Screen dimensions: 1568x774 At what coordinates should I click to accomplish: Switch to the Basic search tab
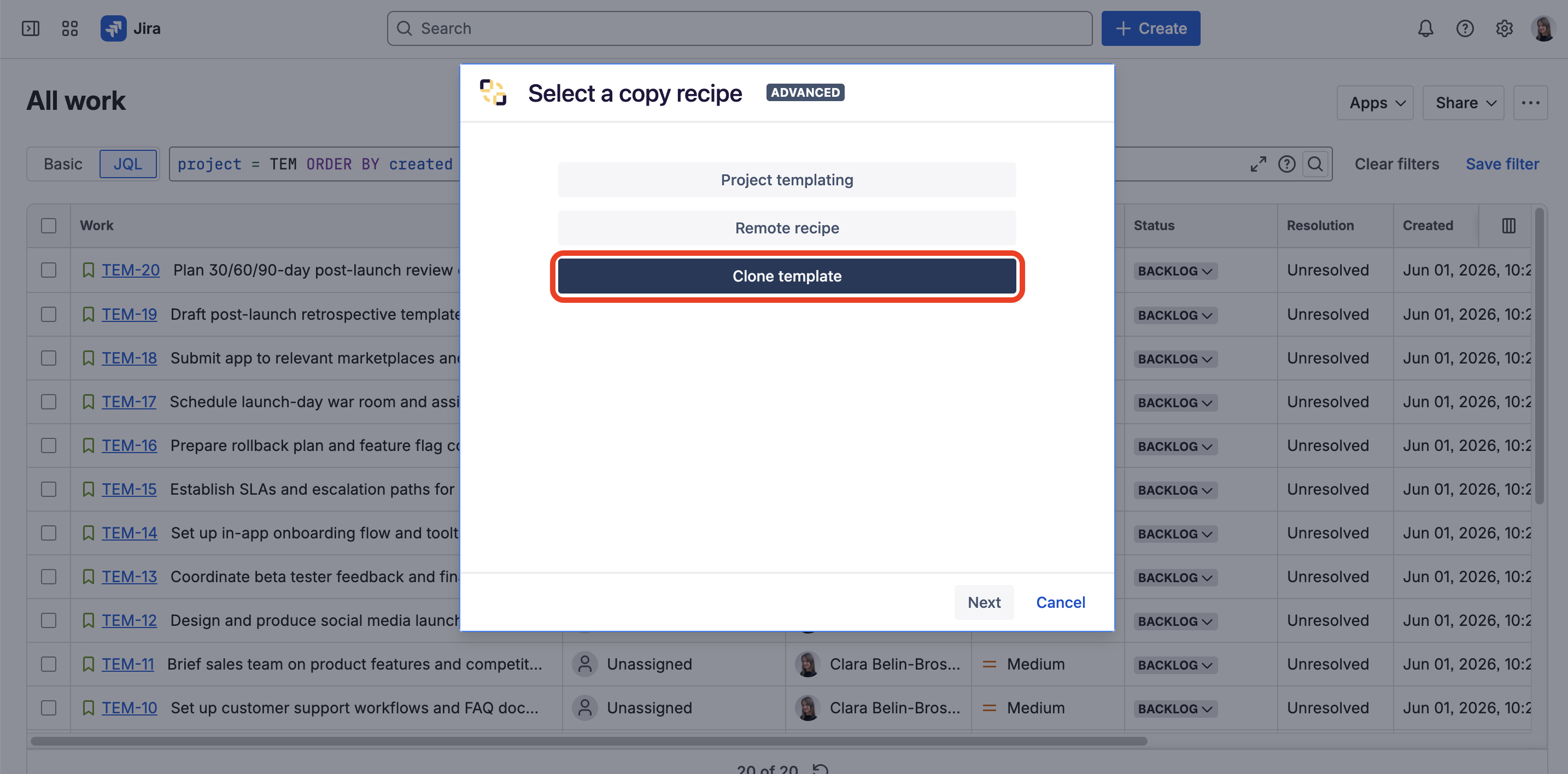click(x=63, y=165)
